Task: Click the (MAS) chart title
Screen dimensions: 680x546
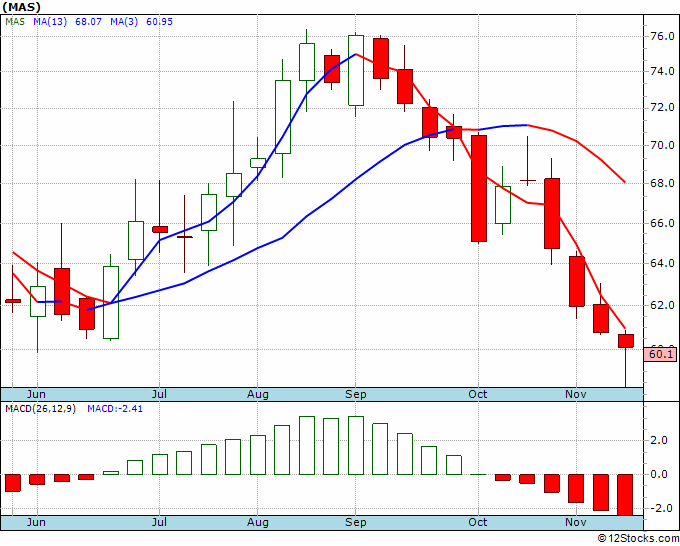Action: tap(22, 7)
